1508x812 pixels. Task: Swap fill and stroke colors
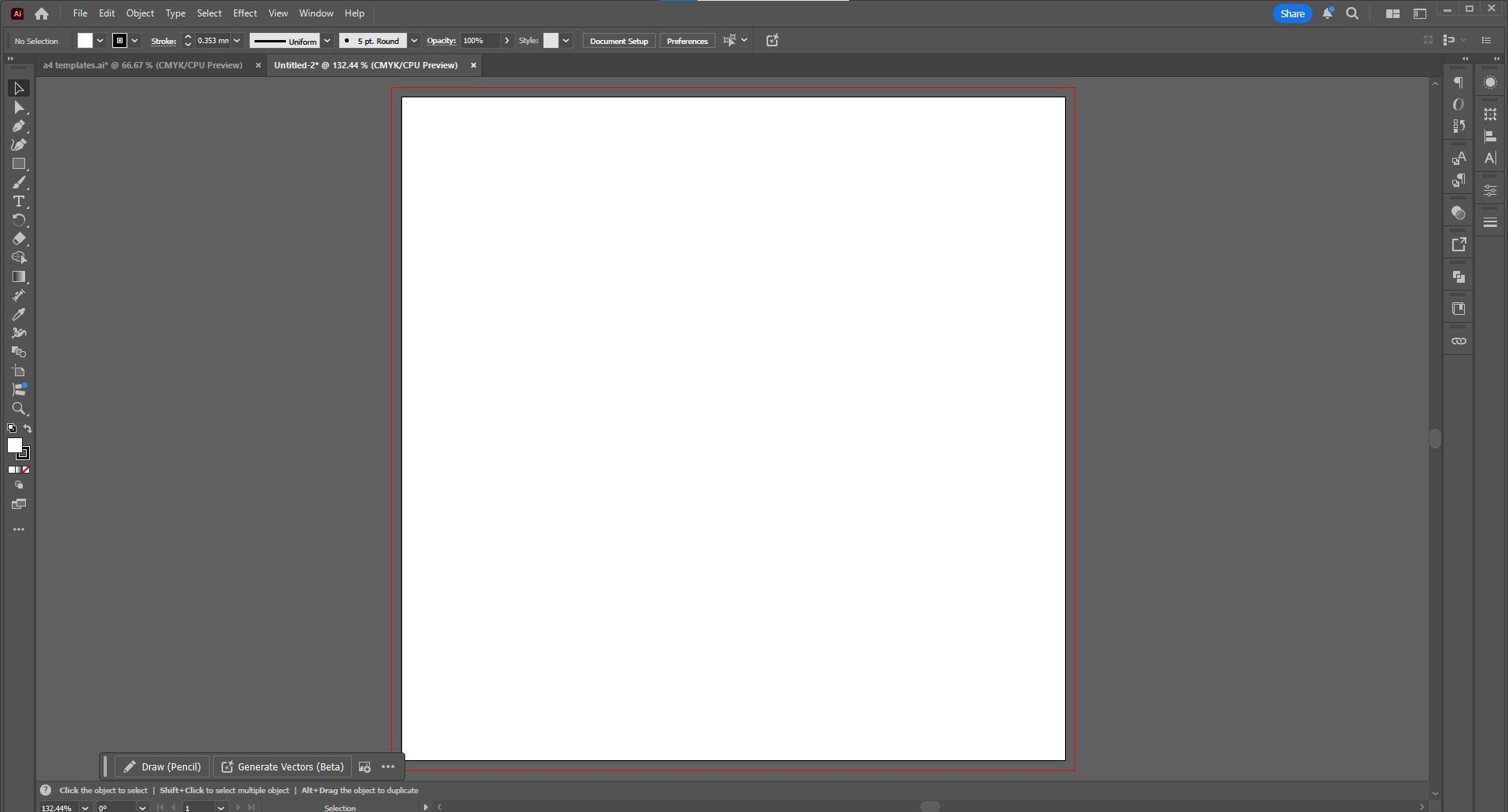click(x=27, y=429)
